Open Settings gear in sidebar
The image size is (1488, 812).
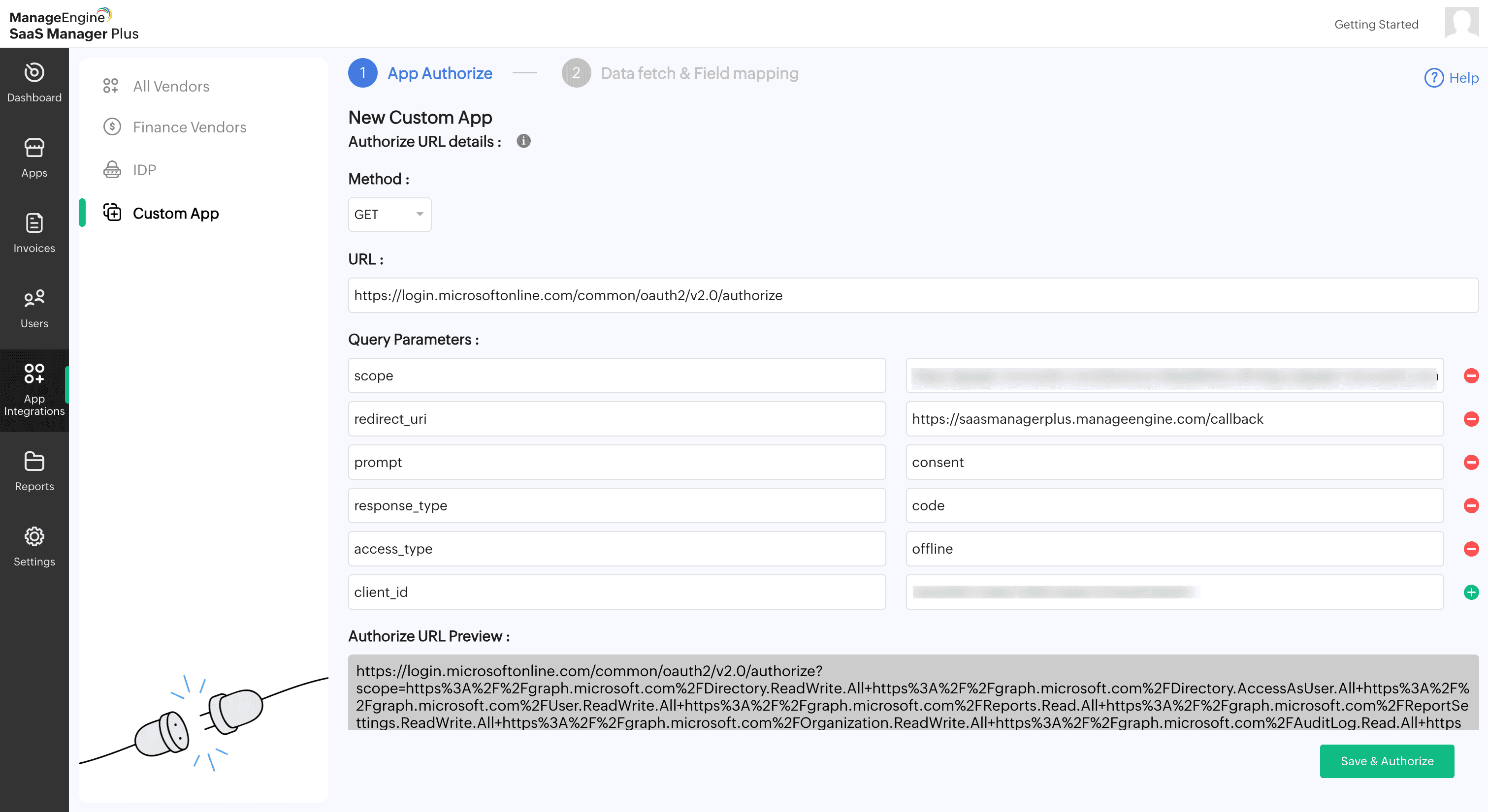click(x=34, y=546)
